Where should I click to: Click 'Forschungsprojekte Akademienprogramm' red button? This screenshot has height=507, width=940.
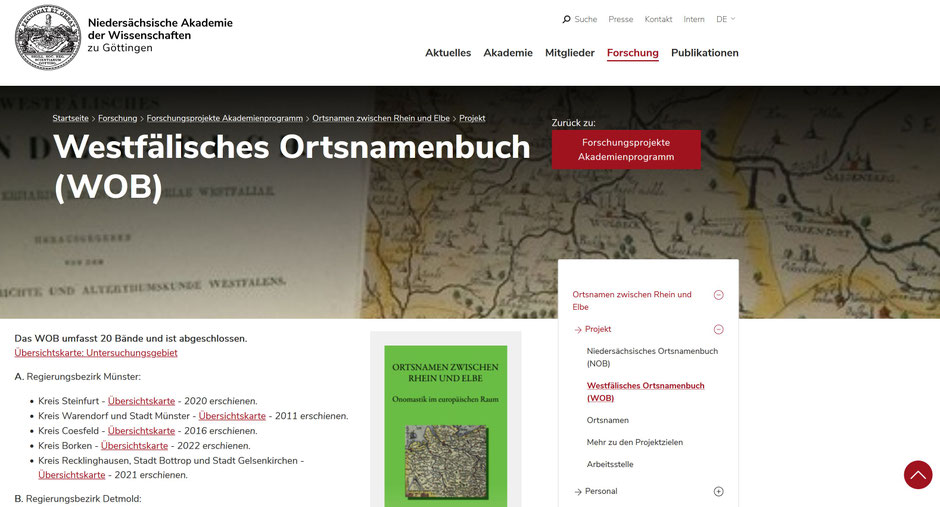626,150
